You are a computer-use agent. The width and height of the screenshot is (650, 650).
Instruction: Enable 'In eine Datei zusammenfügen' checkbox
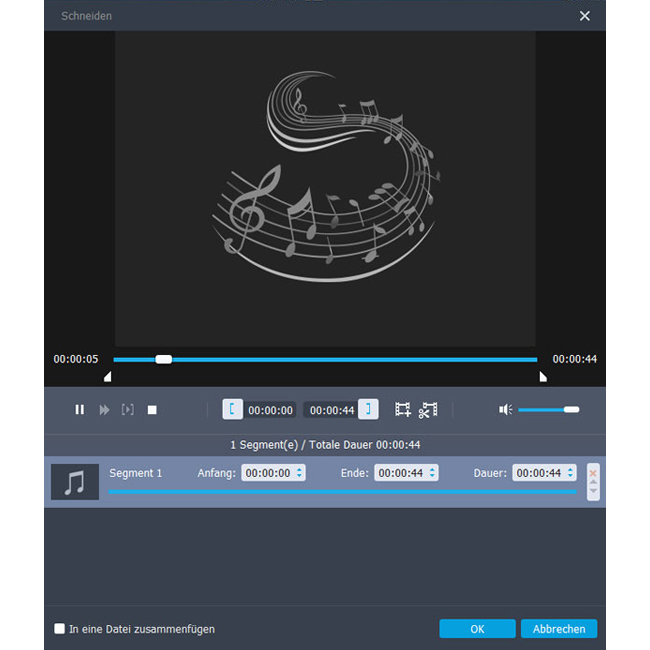pos(60,629)
